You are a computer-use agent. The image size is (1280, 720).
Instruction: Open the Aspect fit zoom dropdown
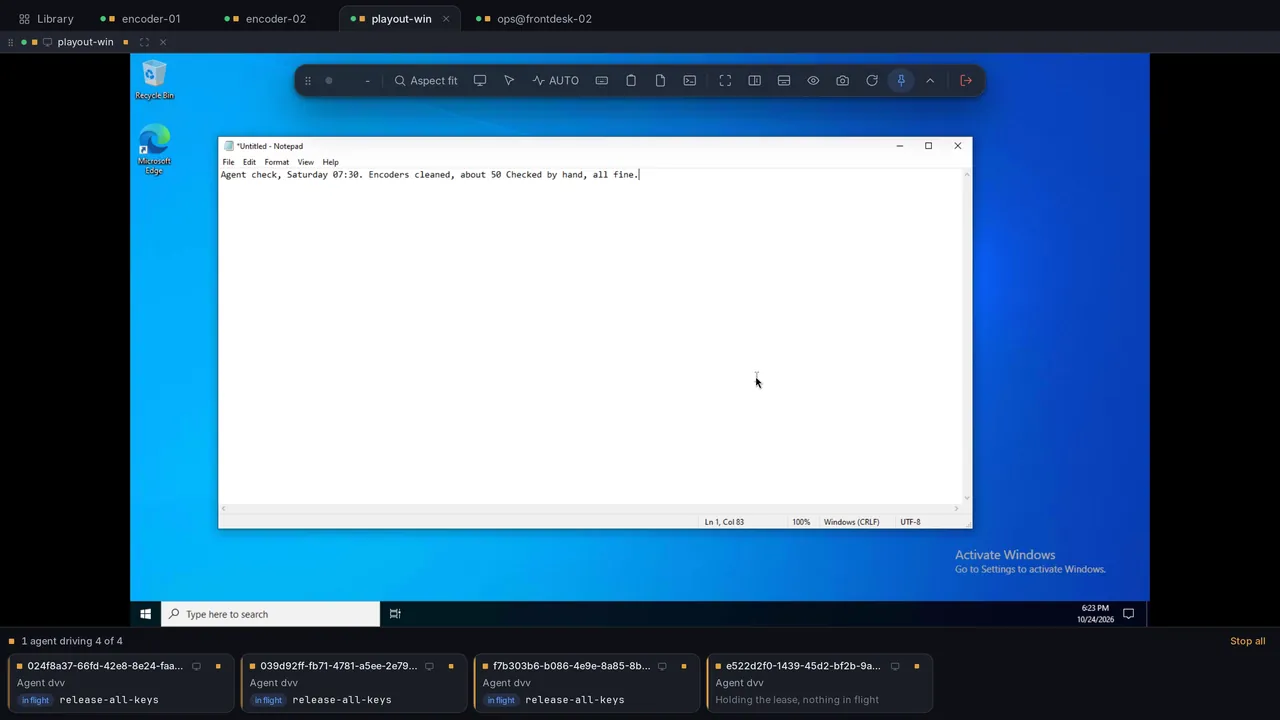pyautogui.click(x=426, y=81)
